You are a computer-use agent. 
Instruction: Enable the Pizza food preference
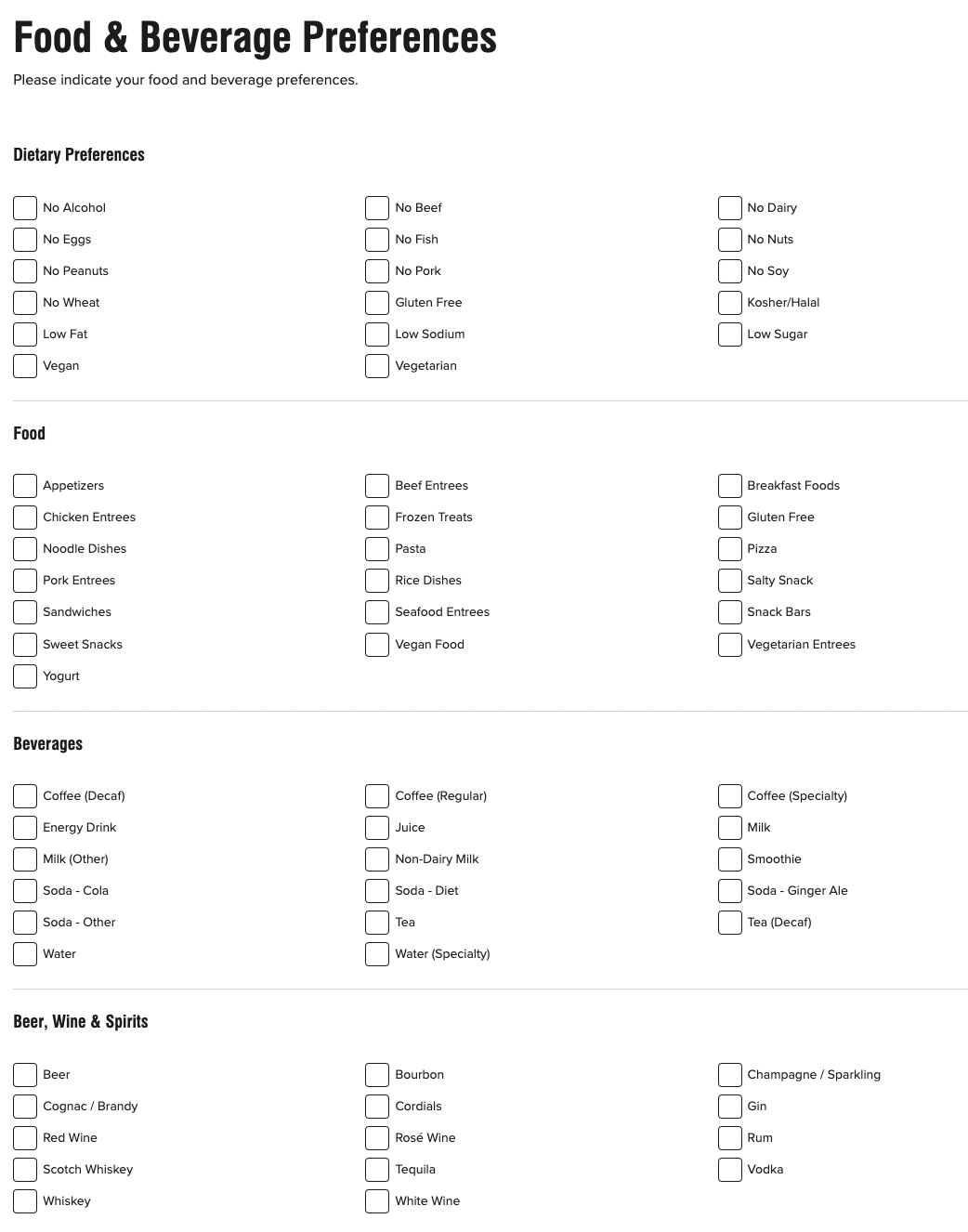coord(729,548)
